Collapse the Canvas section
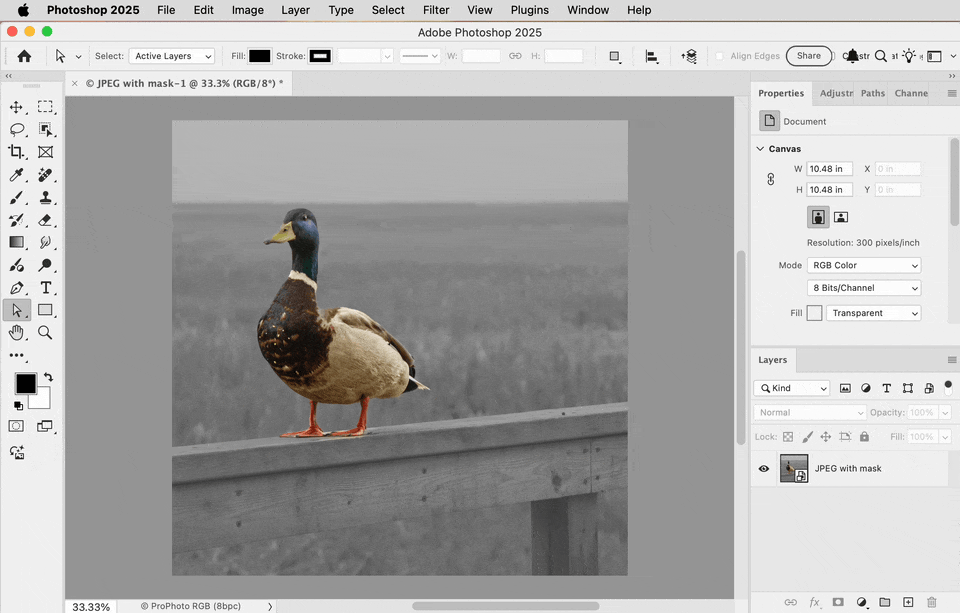The width and height of the screenshot is (960, 613). (x=760, y=148)
